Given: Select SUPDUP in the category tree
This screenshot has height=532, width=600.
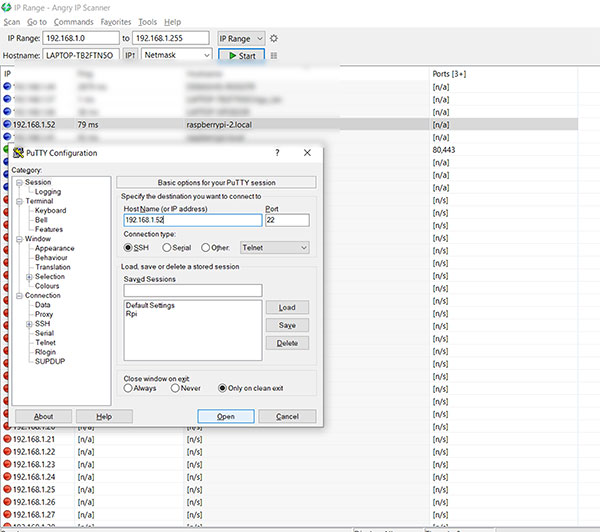Looking at the screenshot, I should pyautogui.click(x=50, y=361).
